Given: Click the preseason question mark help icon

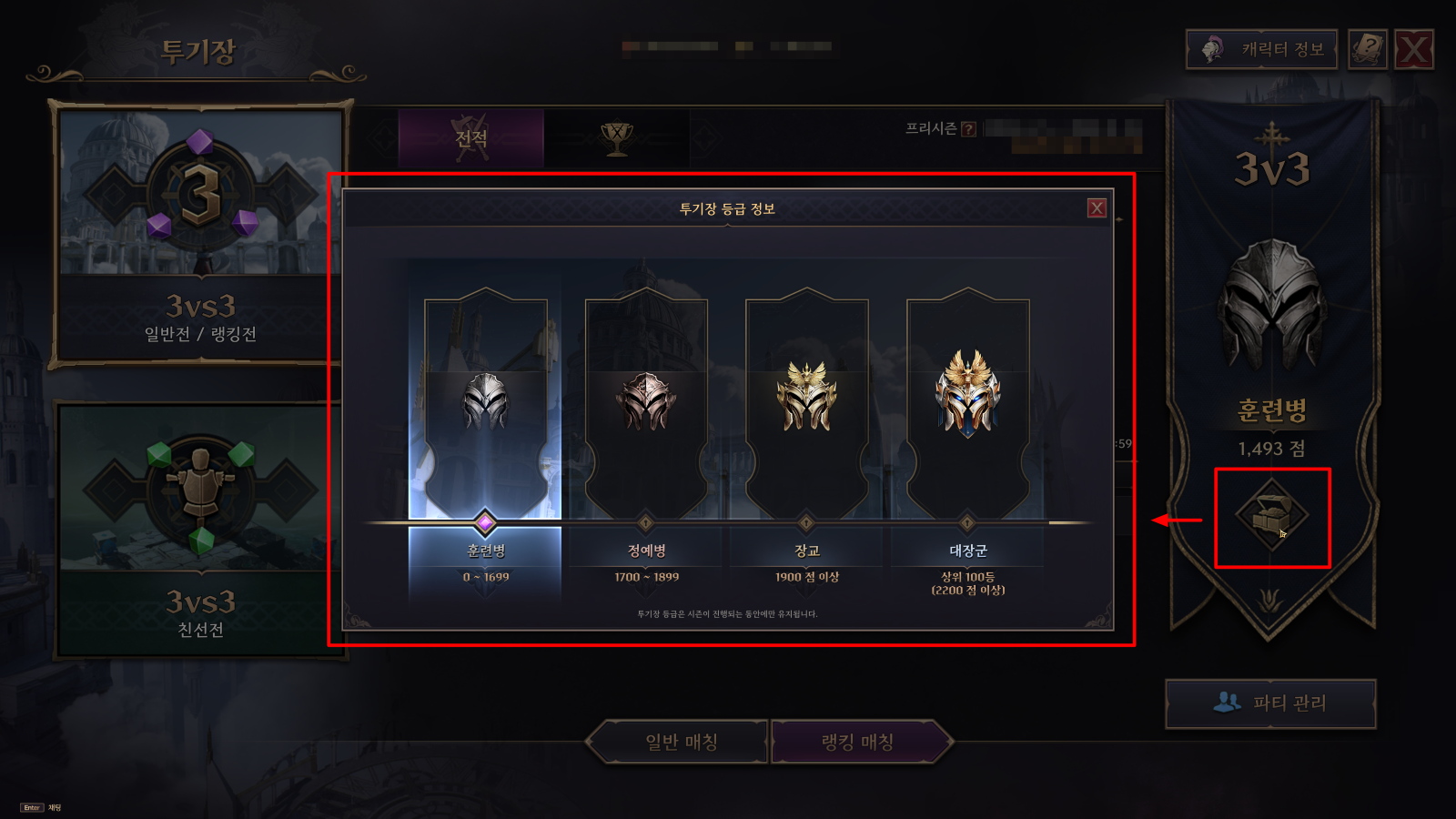Looking at the screenshot, I should 968,129.
